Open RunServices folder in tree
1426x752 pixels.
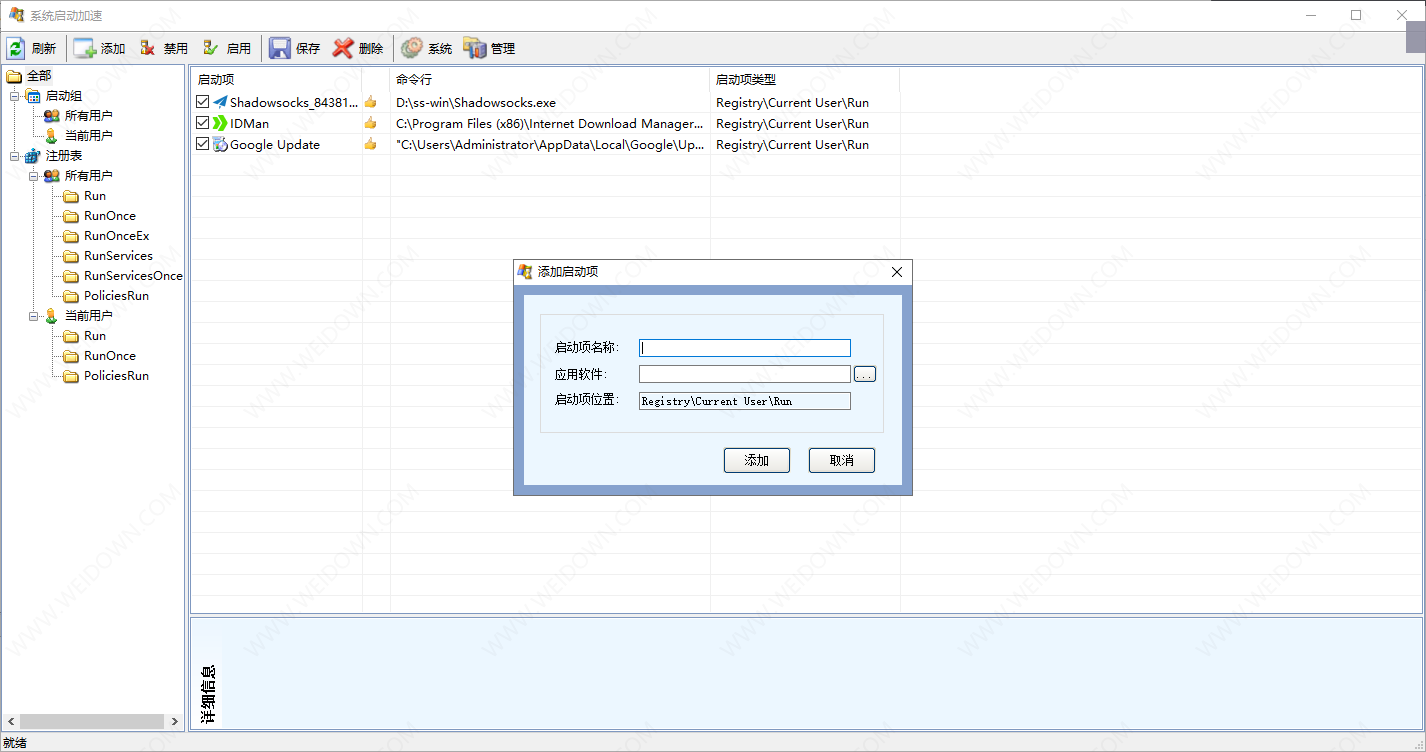point(118,256)
